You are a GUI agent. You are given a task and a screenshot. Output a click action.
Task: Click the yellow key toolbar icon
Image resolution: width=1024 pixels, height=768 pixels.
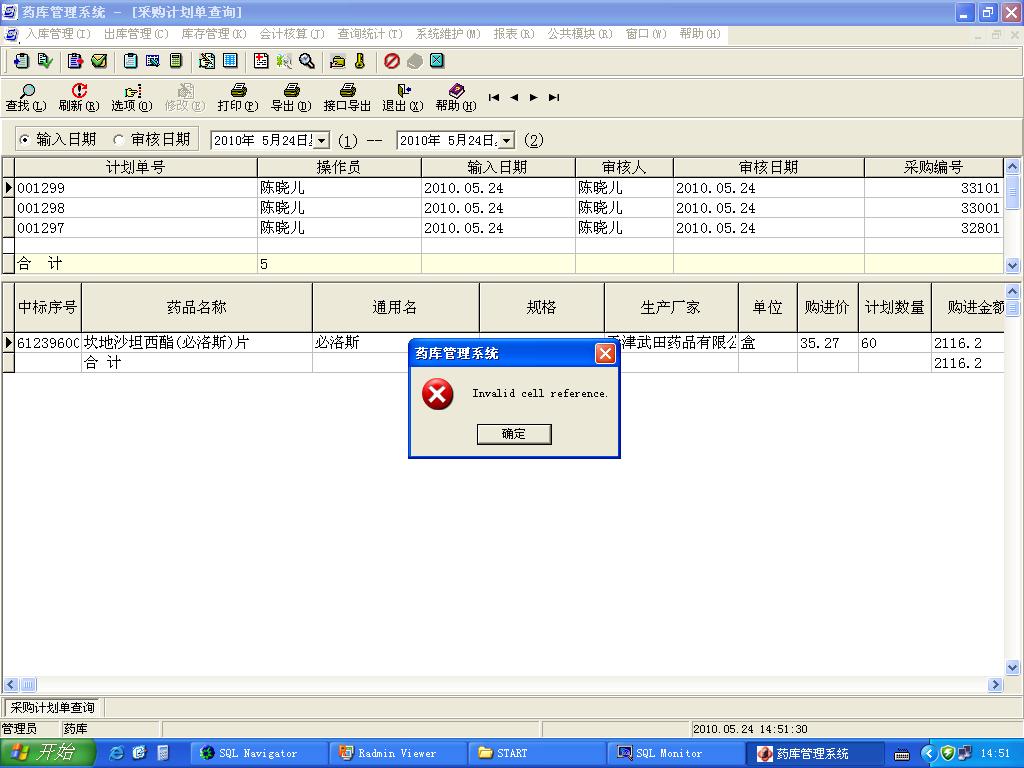pyautogui.click(x=360, y=61)
